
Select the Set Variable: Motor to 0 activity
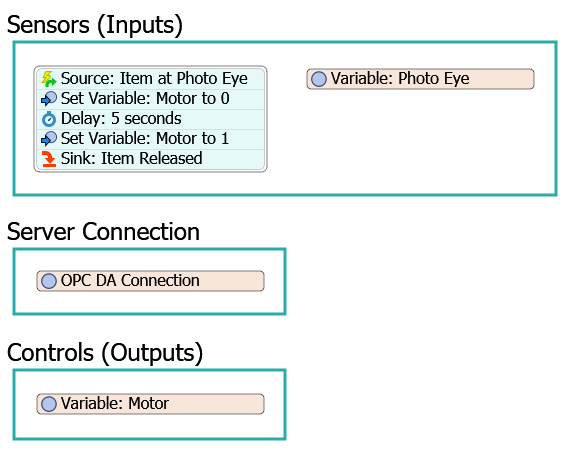[151, 99]
